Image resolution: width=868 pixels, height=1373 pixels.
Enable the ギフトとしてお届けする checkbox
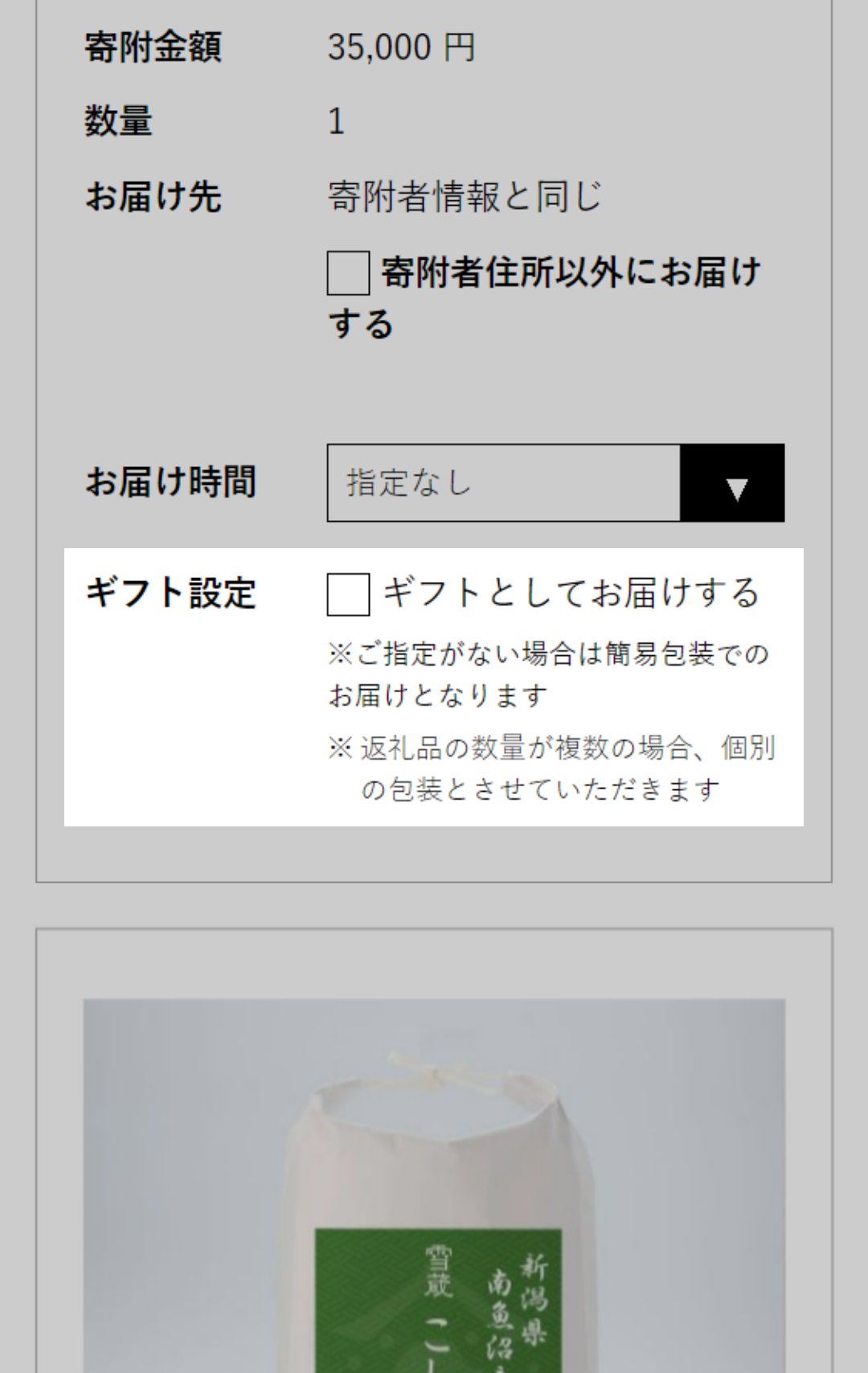tap(348, 594)
